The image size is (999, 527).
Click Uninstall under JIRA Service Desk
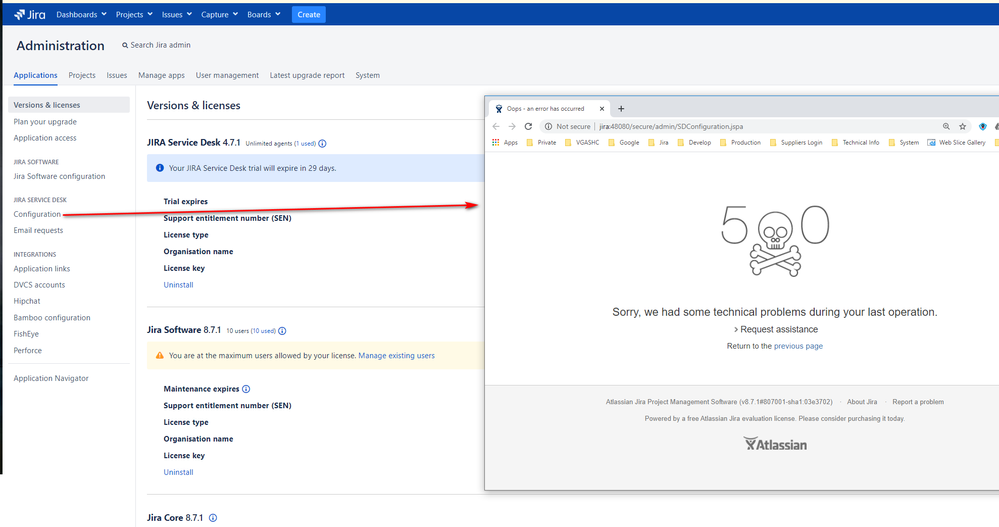pos(178,285)
